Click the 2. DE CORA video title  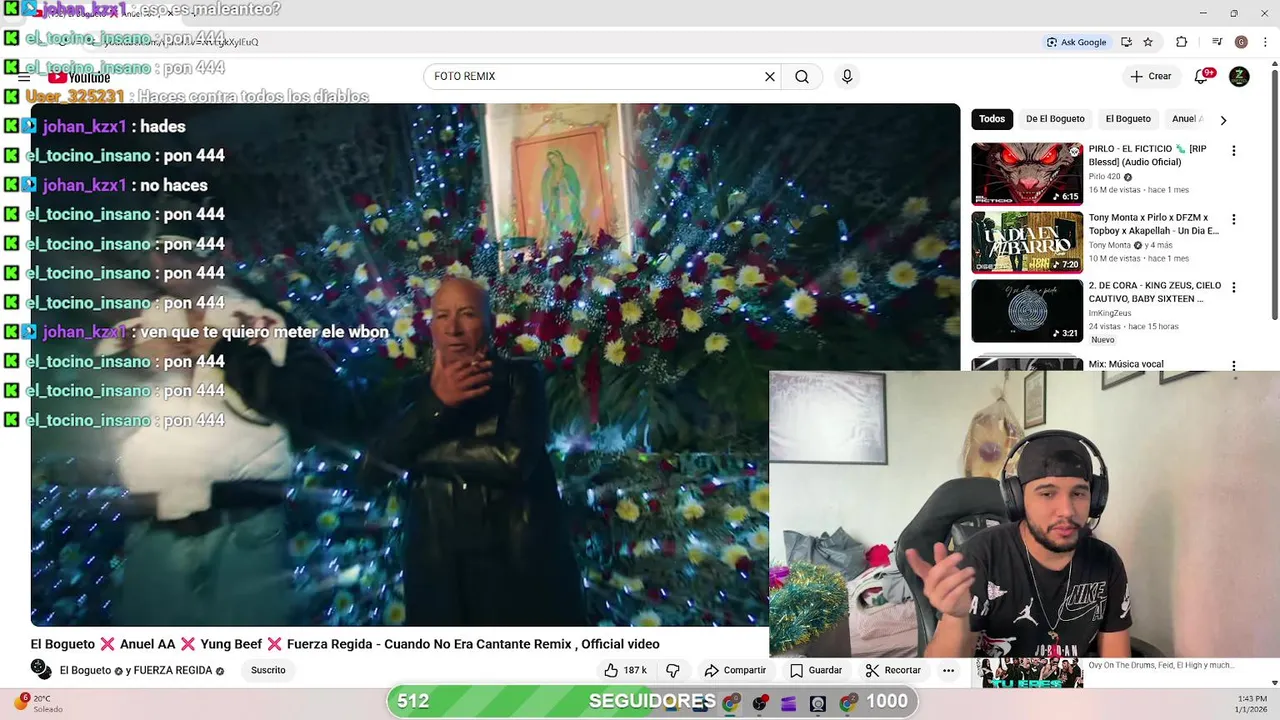pos(1155,292)
